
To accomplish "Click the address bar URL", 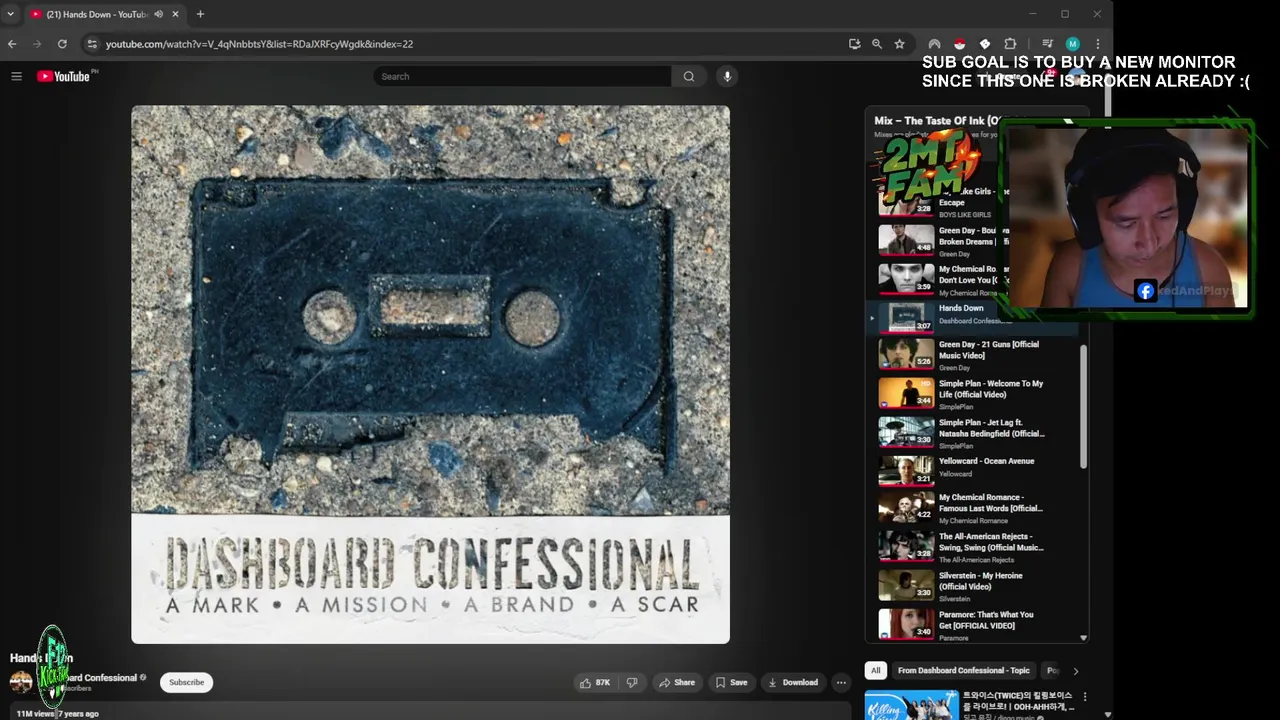I will tap(259, 44).
